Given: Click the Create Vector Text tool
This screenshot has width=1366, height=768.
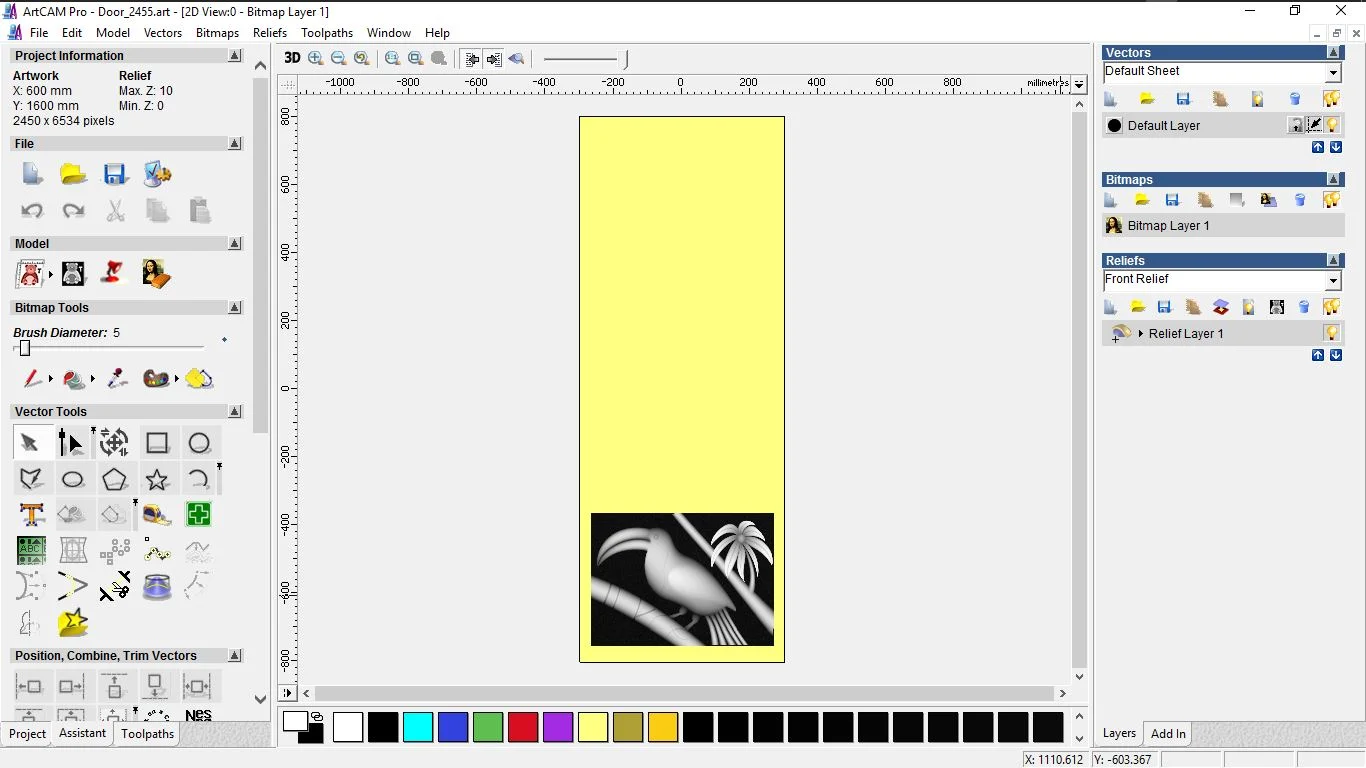Looking at the screenshot, I should [x=32, y=515].
